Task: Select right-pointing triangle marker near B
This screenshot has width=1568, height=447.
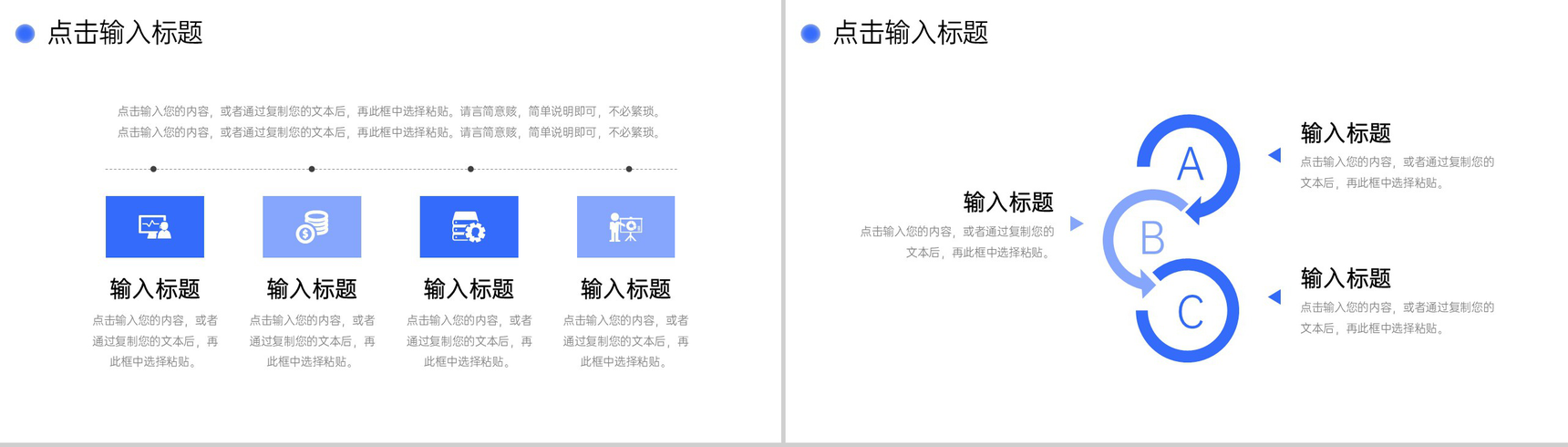Action: coord(1077,223)
